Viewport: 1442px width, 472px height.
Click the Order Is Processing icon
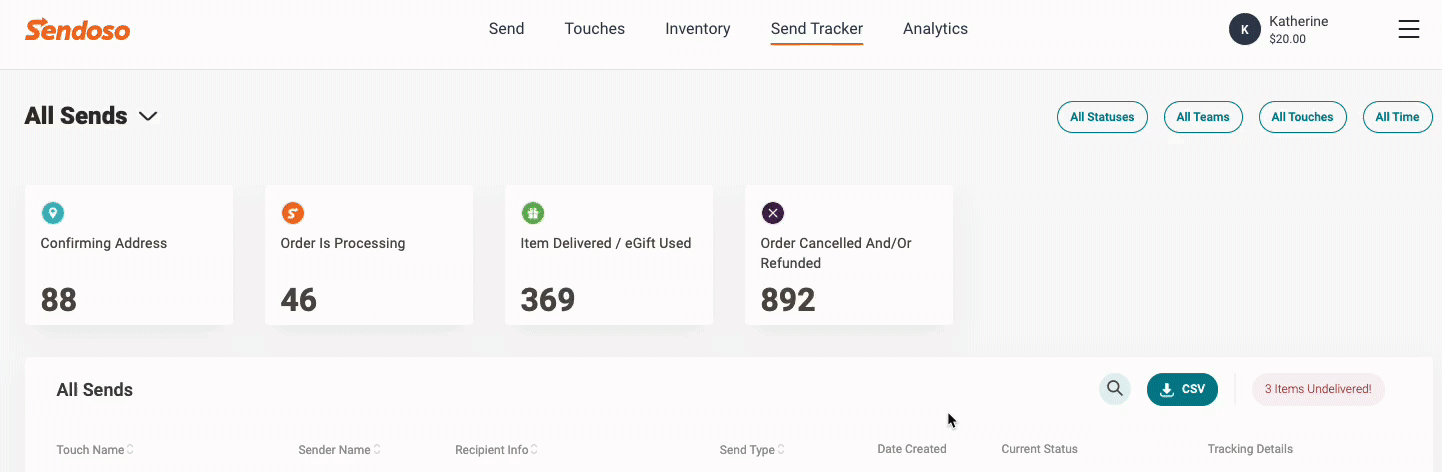293,213
